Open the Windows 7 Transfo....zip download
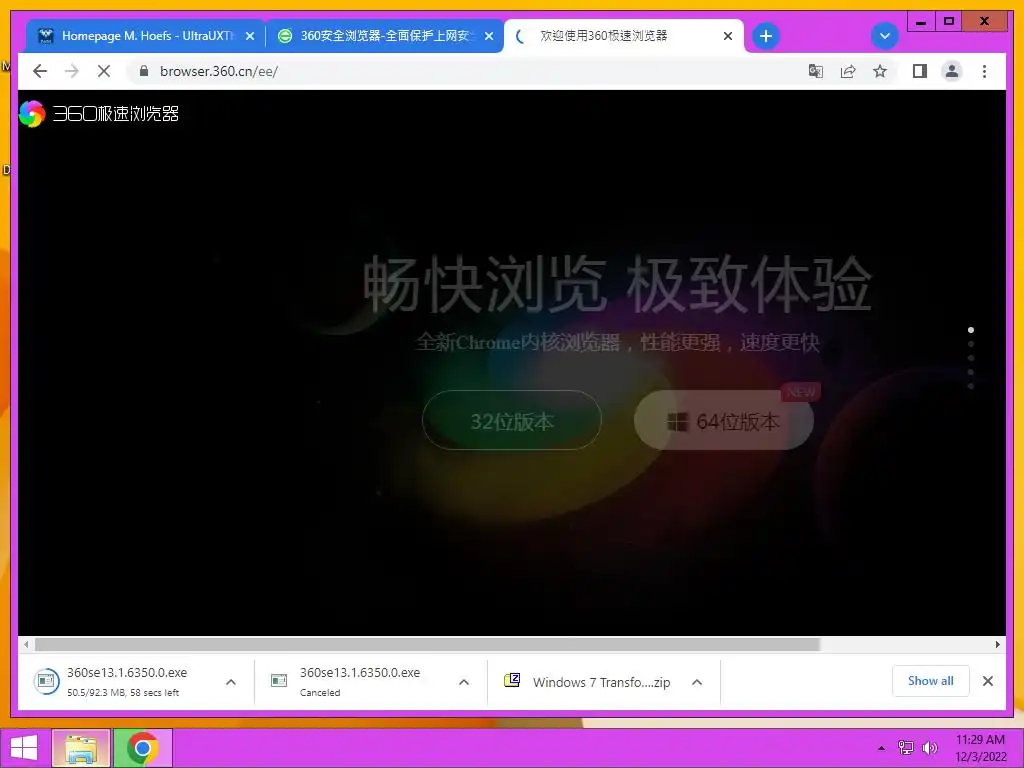Viewport: 1024px width, 768px height. coord(588,681)
